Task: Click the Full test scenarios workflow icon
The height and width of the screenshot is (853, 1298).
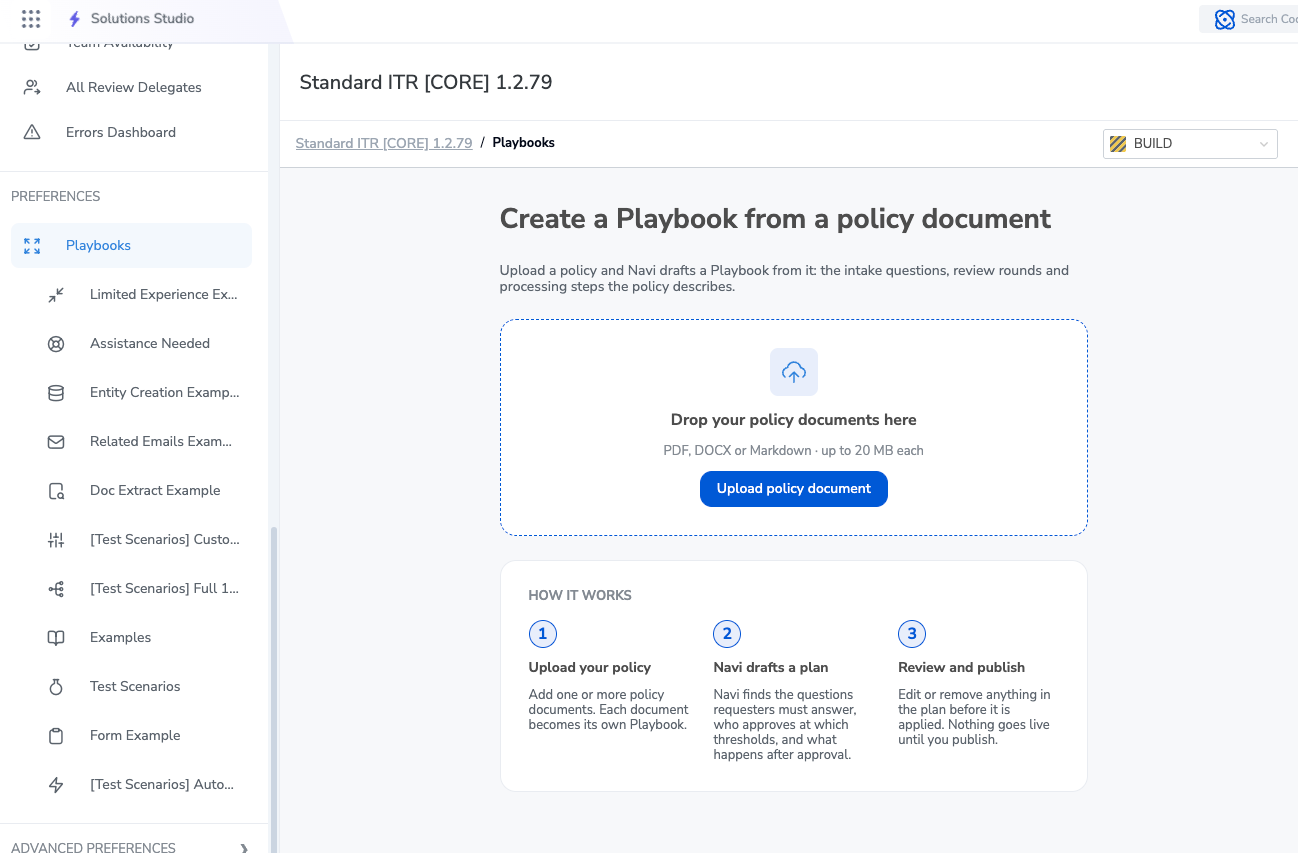Action: click(56, 588)
